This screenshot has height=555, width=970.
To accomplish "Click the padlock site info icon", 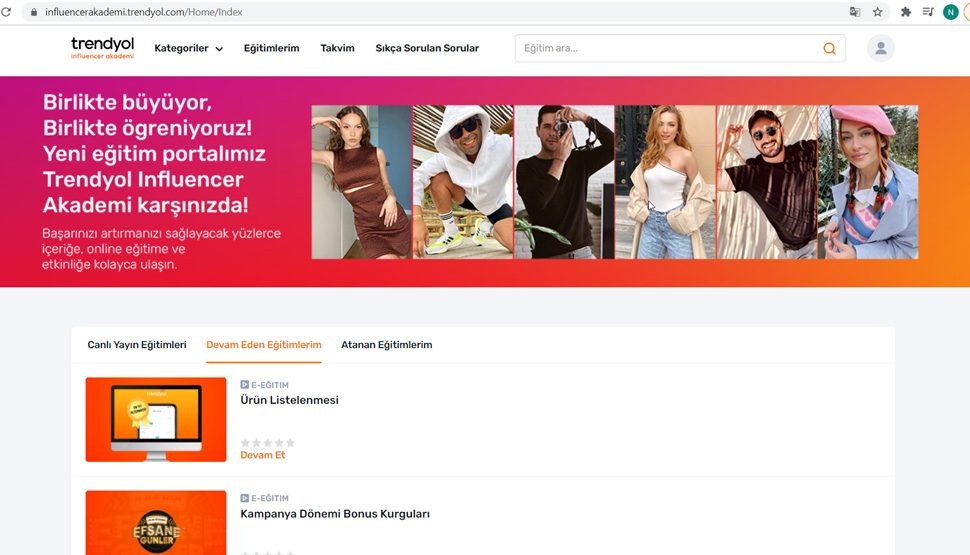I will [x=33, y=12].
